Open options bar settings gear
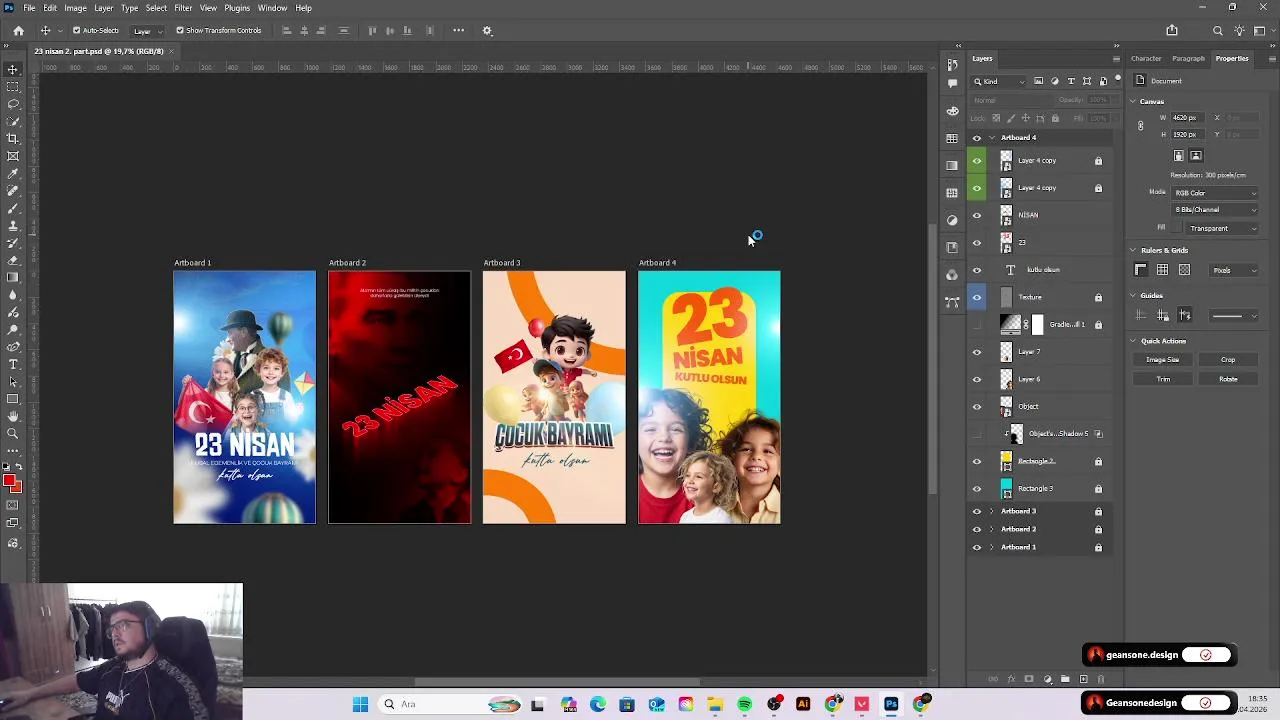 tap(487, 30)
